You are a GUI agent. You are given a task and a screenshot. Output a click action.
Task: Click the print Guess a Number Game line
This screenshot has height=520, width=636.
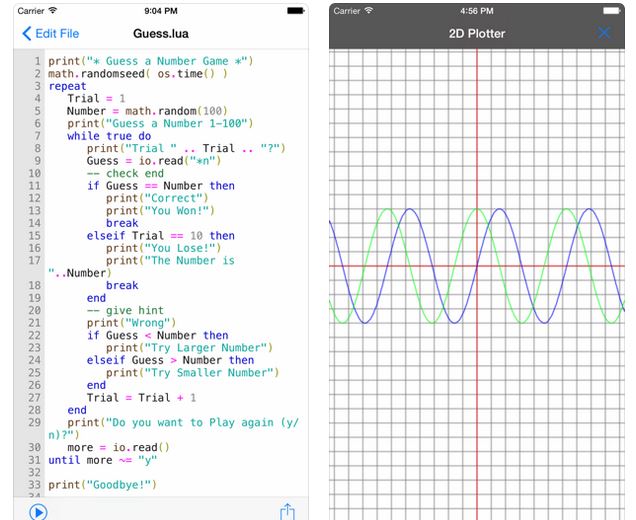(x=150, y=61)
